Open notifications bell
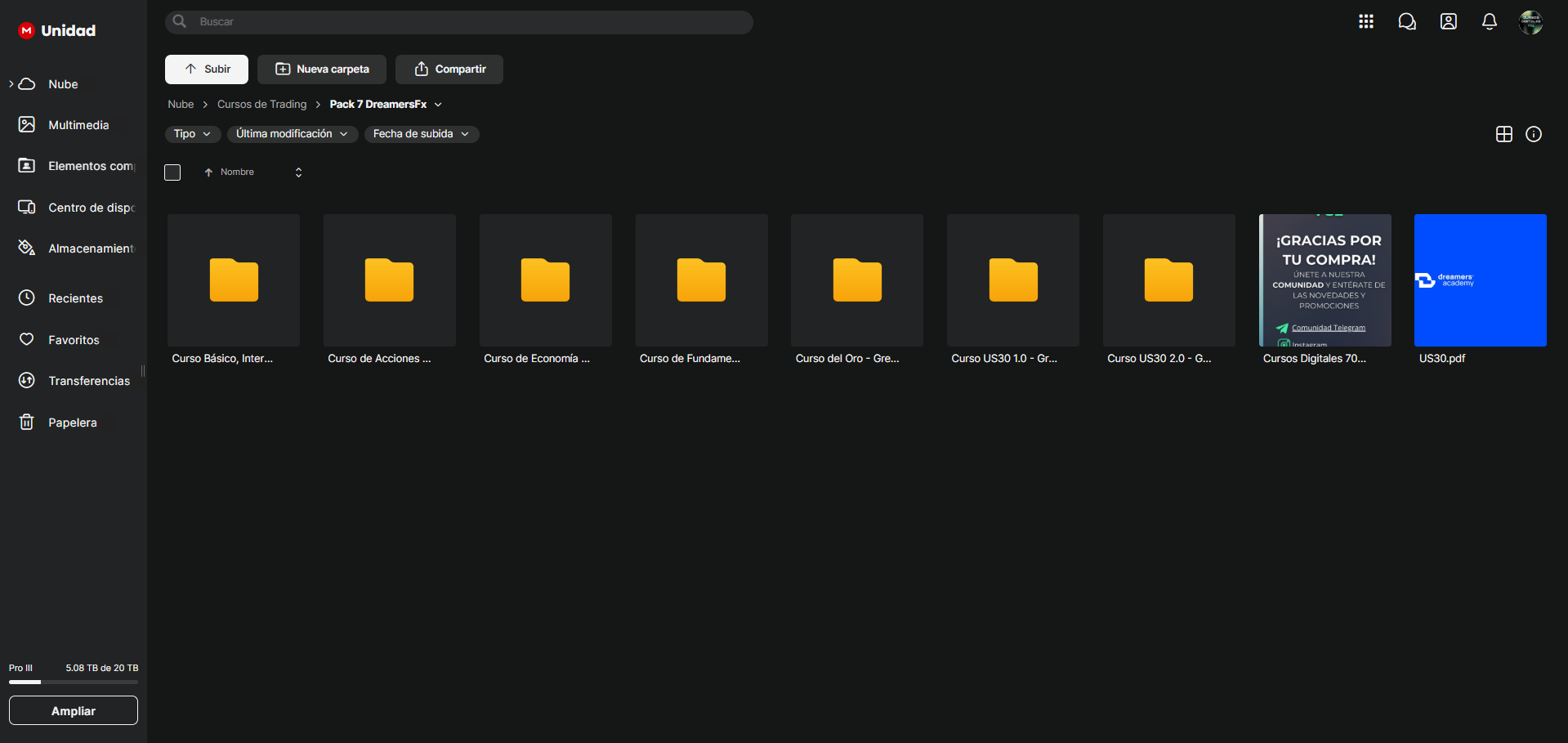Image resolution: width=1568 pixels, height=743 pixels. point(1489,22)
